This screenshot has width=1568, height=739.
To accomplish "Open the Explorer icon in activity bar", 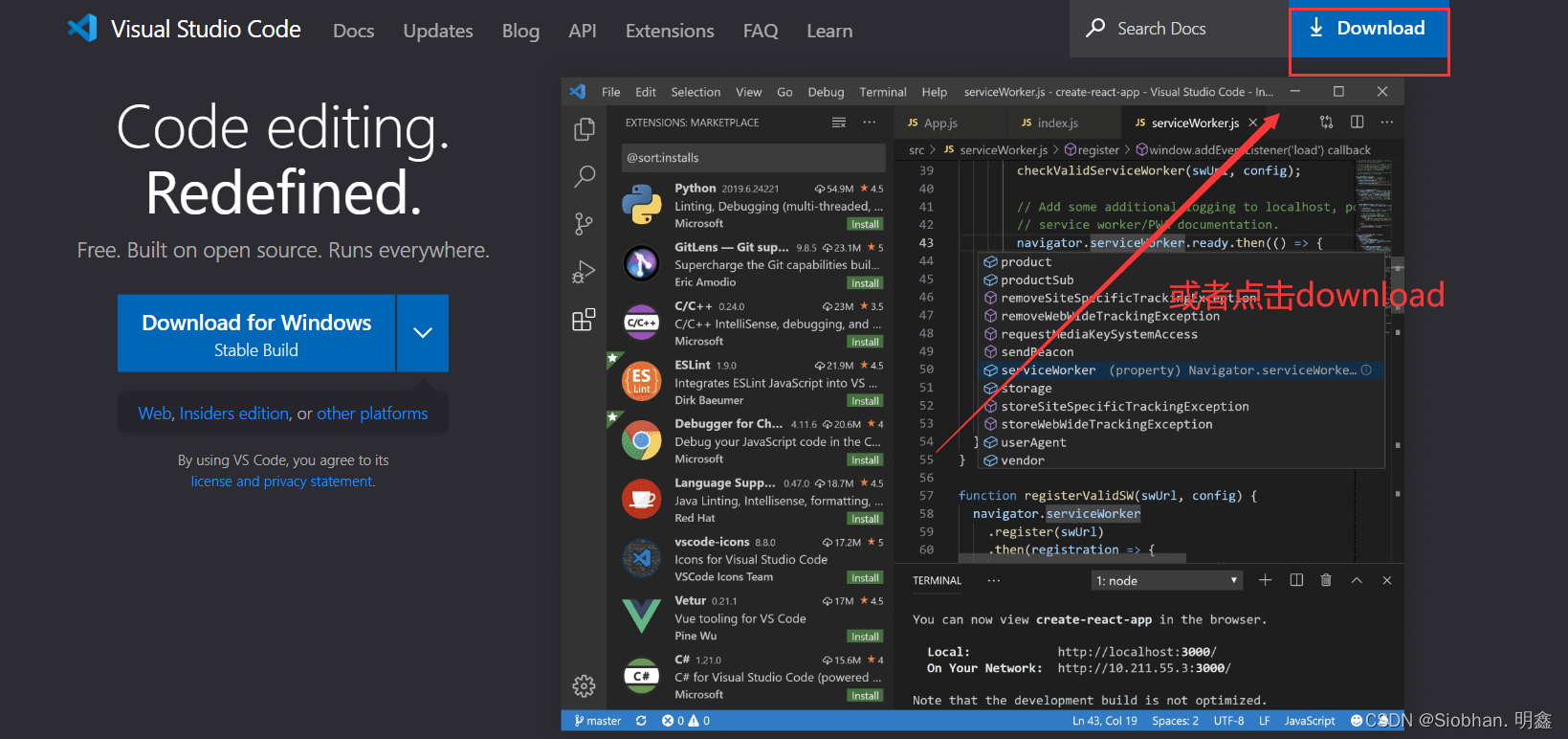I will [584, 129].
